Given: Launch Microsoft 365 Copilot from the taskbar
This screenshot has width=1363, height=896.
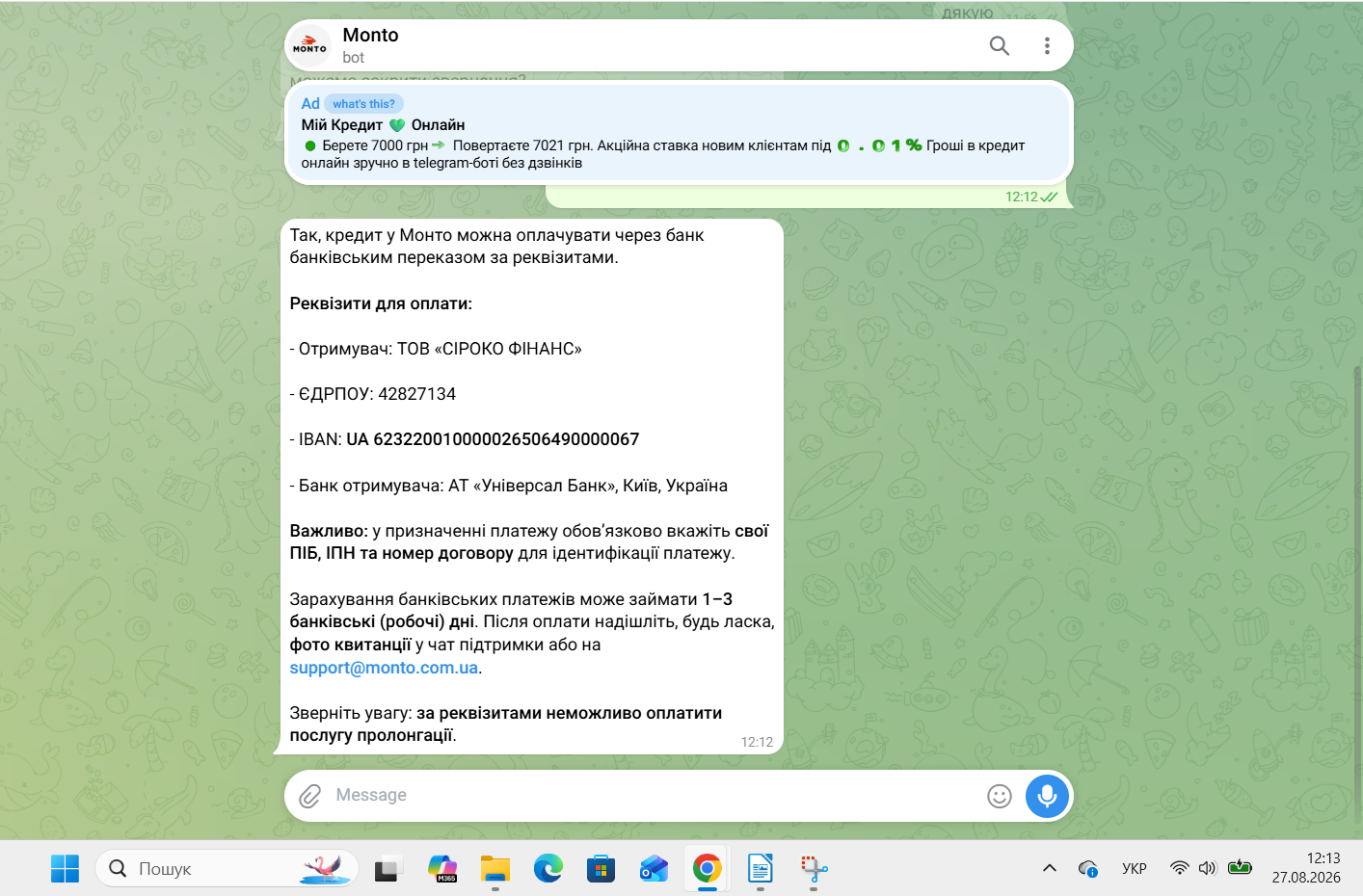Looking at the screenshot, I should pyautogui.click(x=442, y=869).
